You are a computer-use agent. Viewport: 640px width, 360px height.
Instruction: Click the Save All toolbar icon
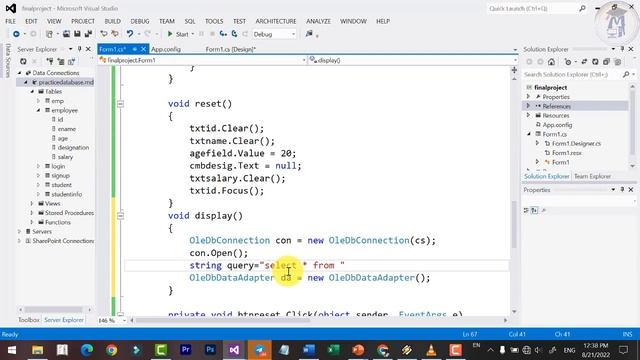[x=88, y=34]
